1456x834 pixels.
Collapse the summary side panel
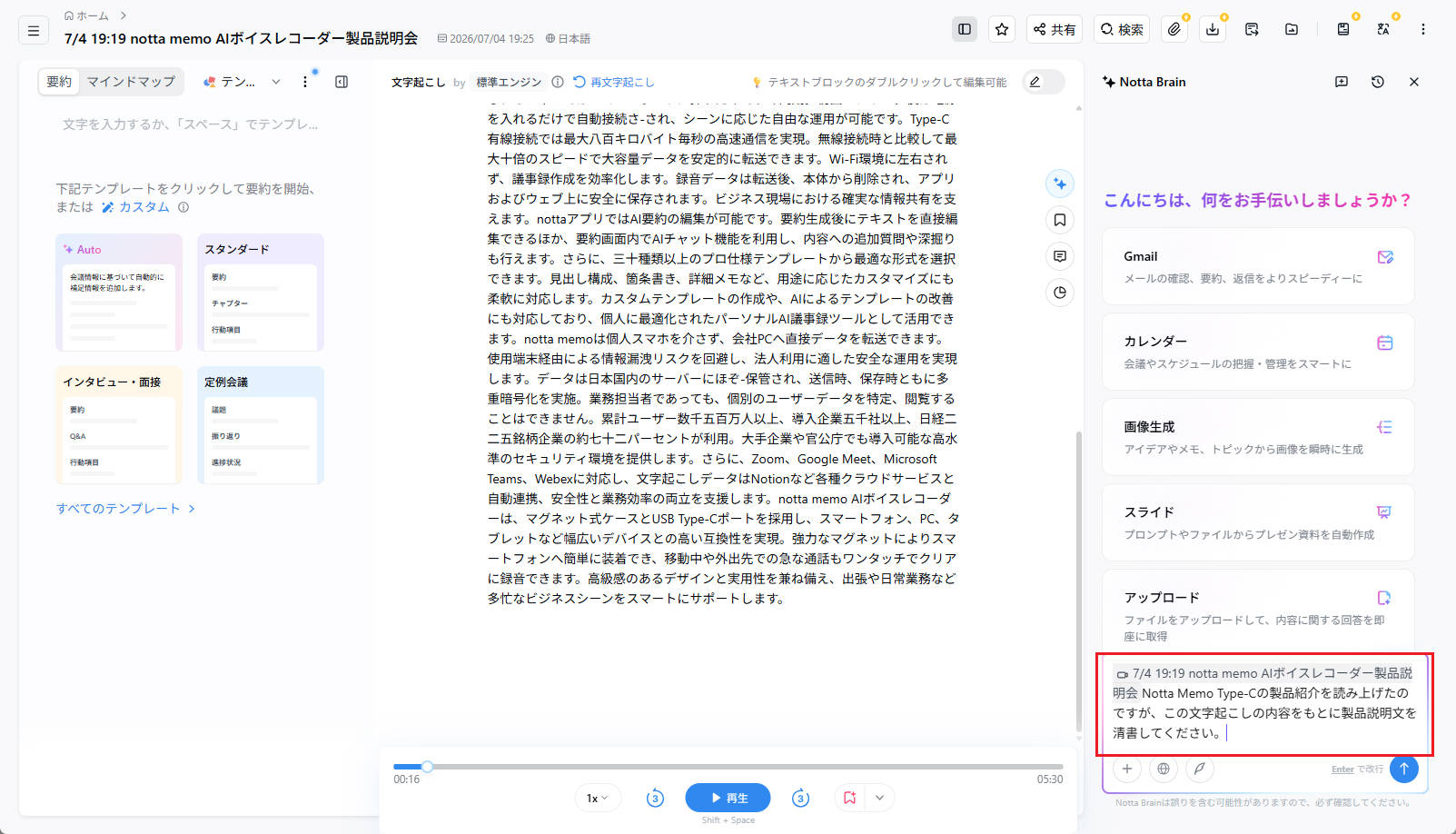(x=342, y=82)
